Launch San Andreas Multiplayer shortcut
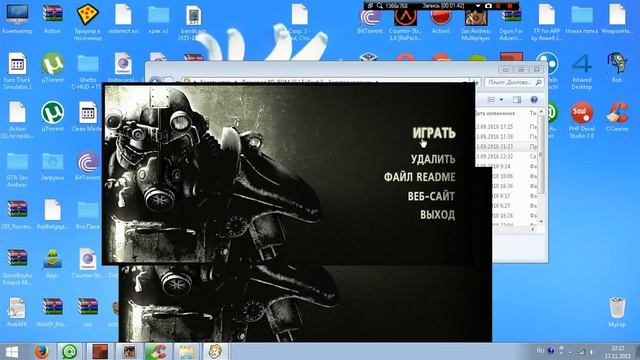 click(x=476, y=24)
